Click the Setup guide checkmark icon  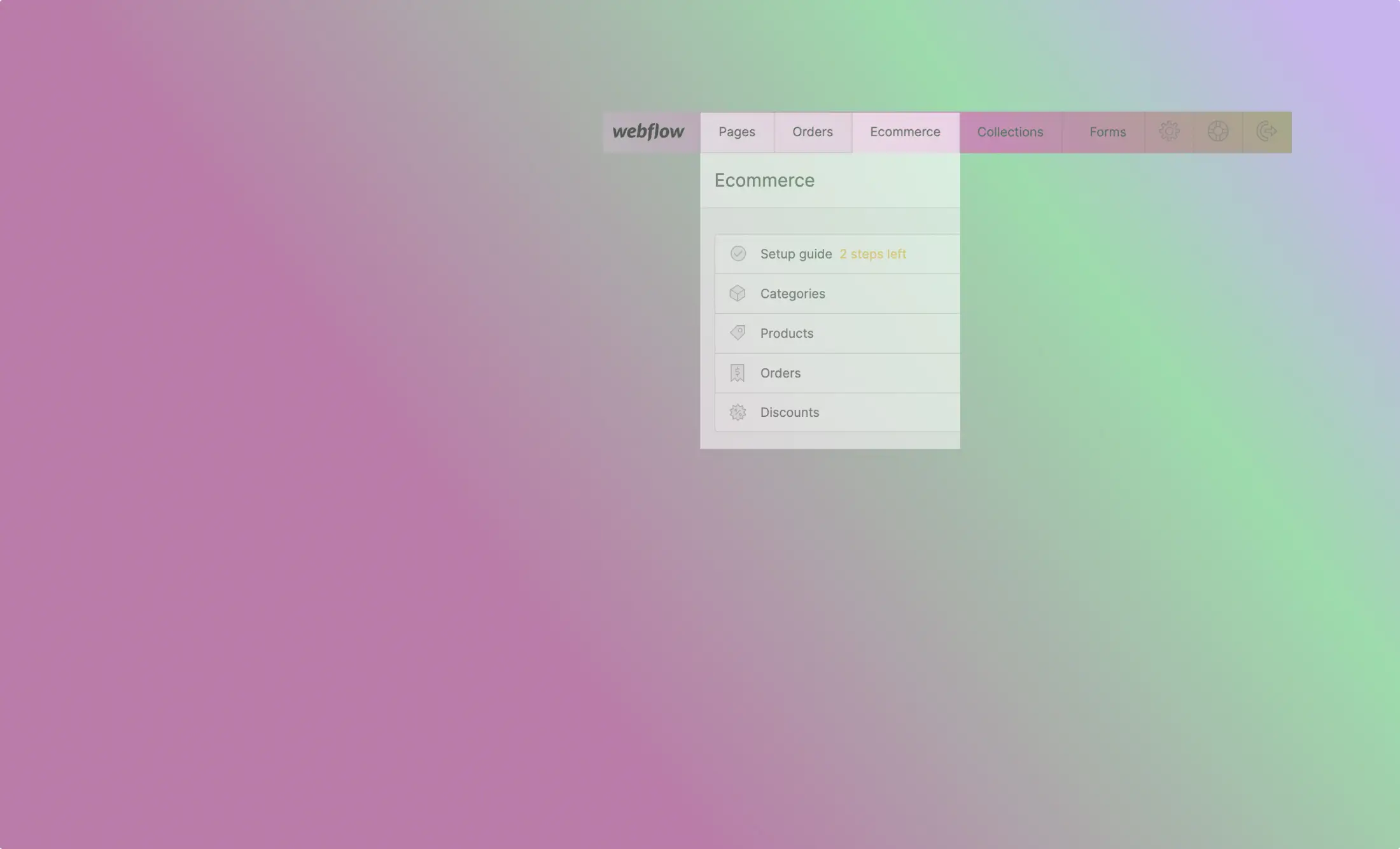[x=738, y=254]
